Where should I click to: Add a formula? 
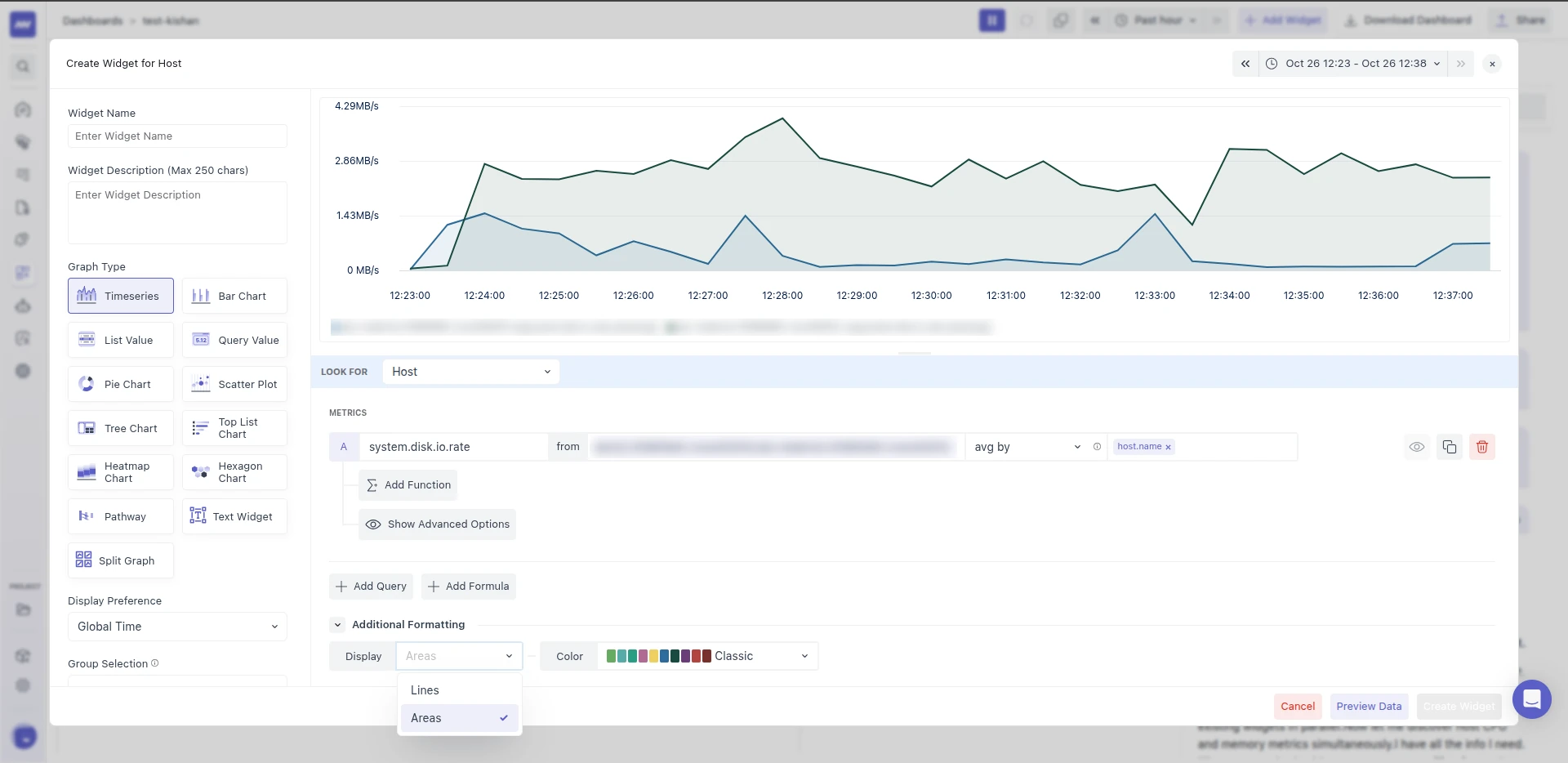469,587
